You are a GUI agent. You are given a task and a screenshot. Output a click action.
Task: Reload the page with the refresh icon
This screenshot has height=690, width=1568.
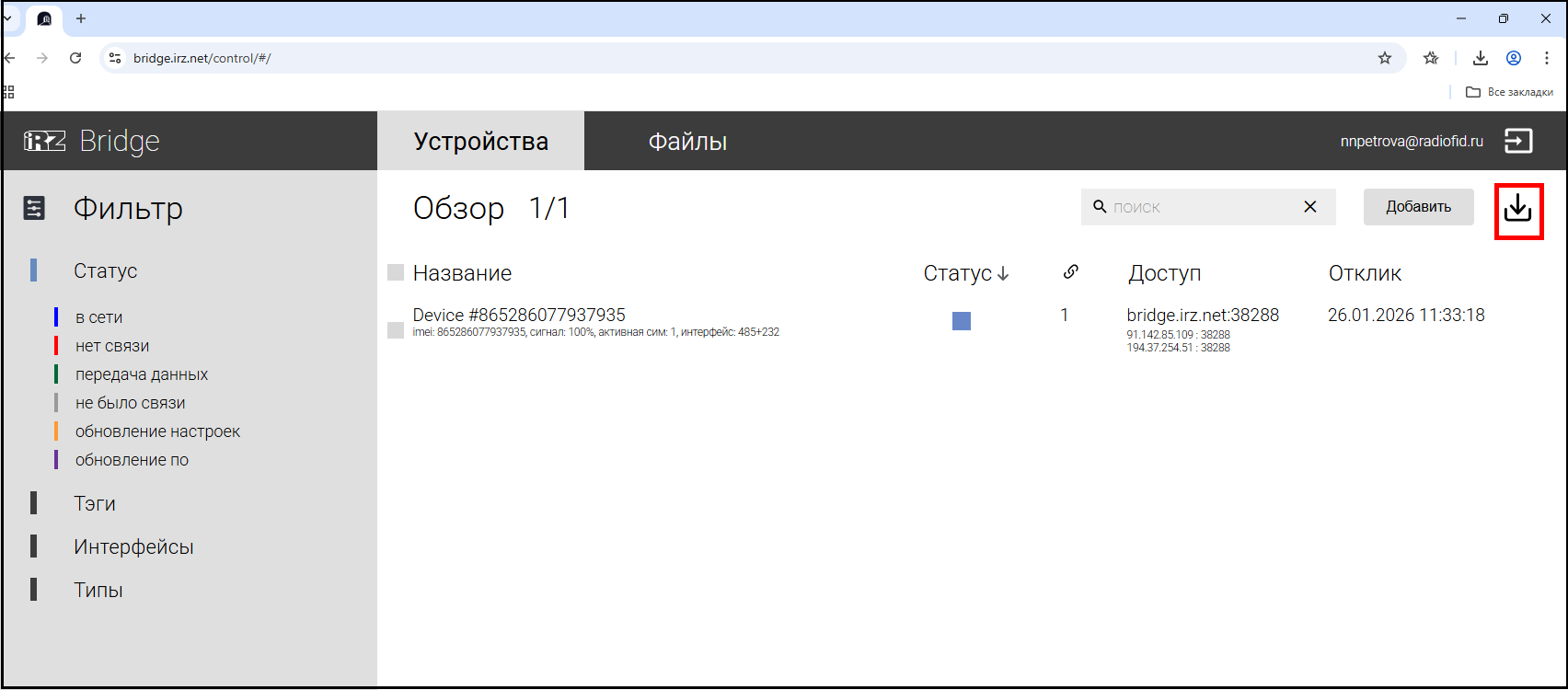(x=75, y=58)
